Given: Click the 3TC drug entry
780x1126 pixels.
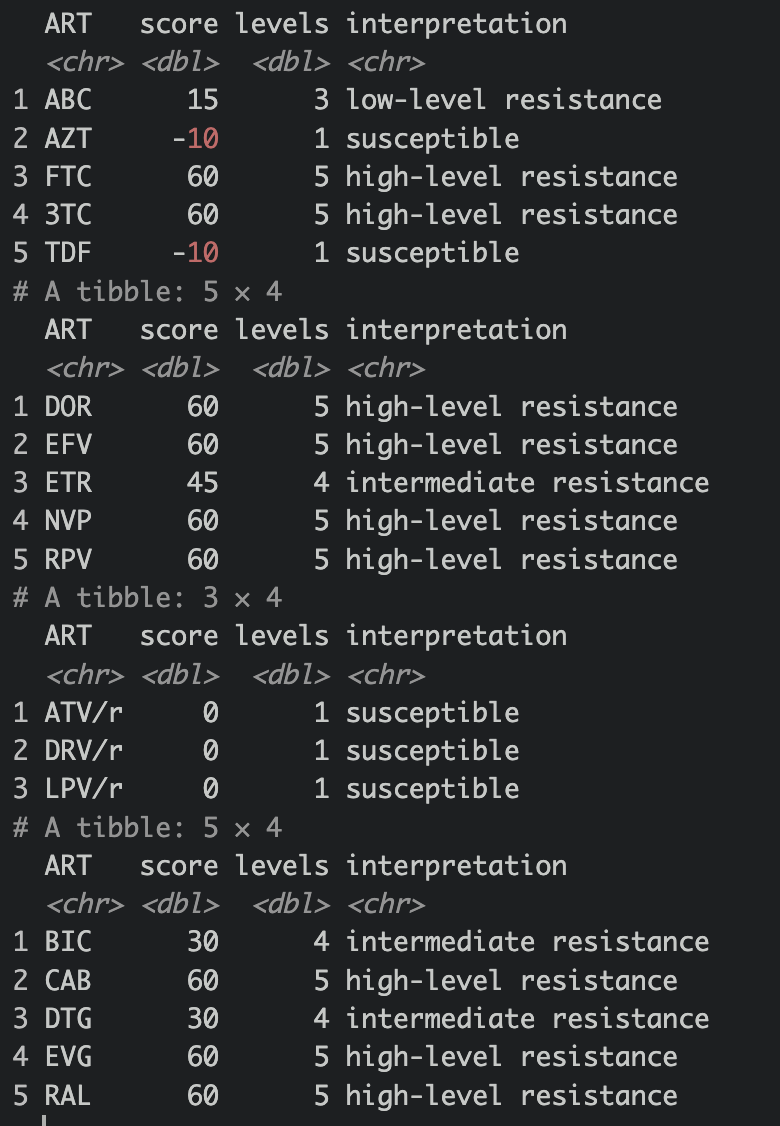Looking at the screenshot, I should coord(68,215).
